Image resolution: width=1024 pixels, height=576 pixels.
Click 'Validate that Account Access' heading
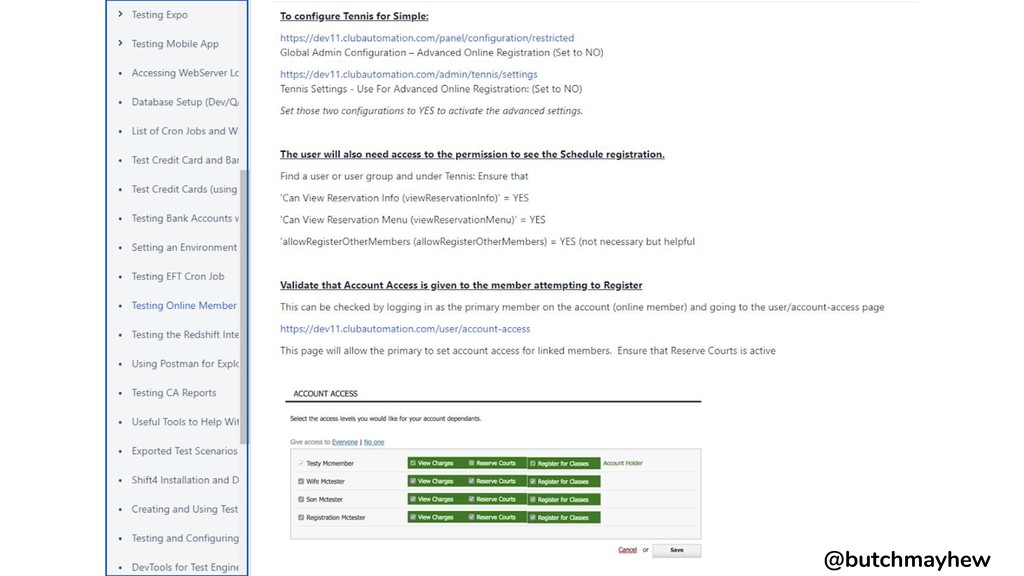pos(461,285)
